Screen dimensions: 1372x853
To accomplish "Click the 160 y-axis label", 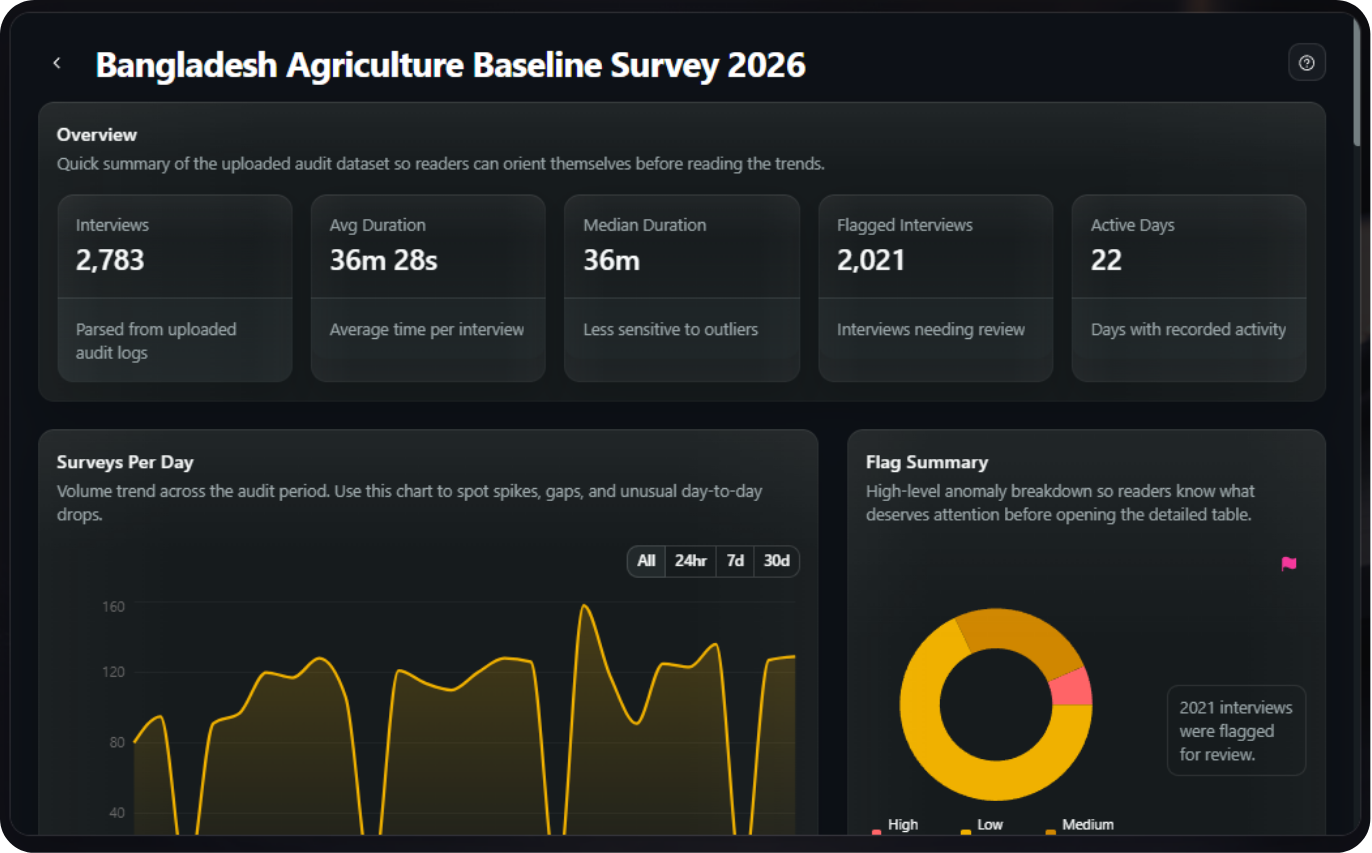I will pos(113,606).
